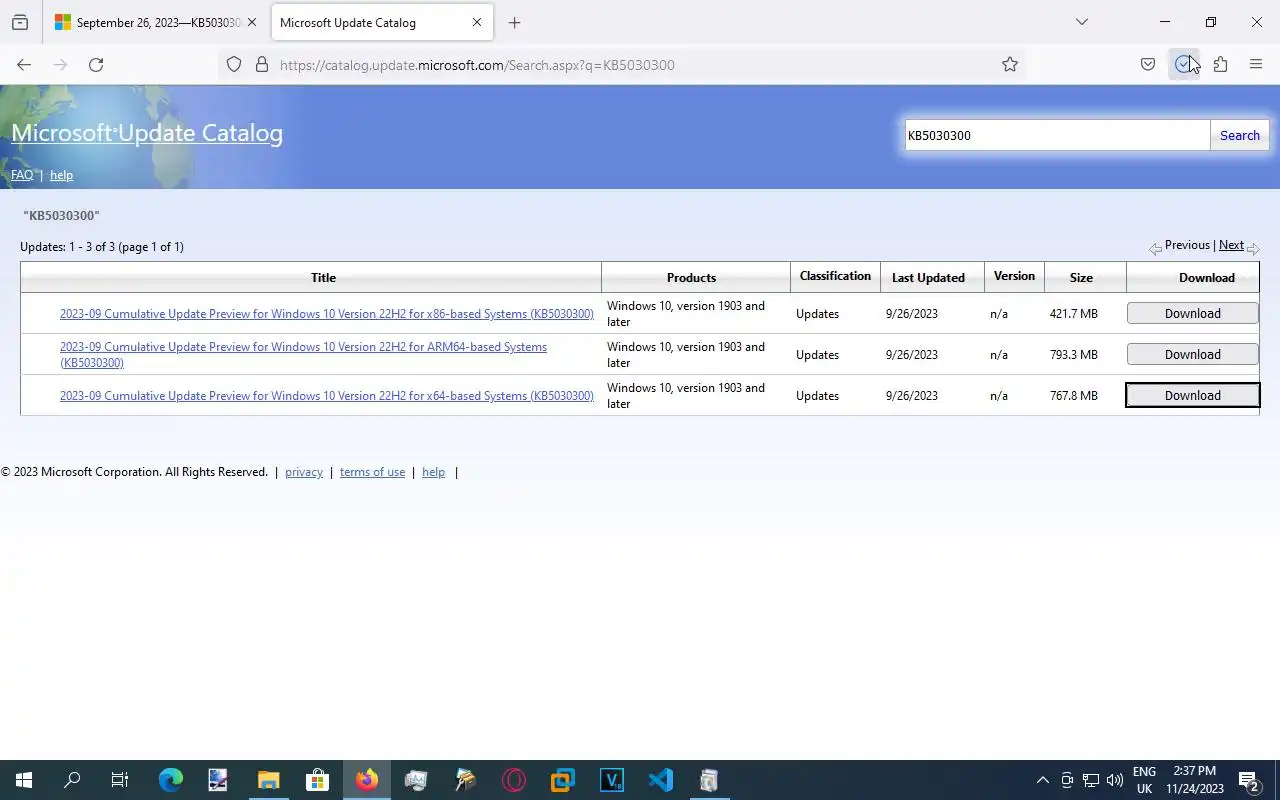This screenshot has height=800, width=1280.
Task: Download the x86-based update (421.7 MB)
Action: click(1192, 314)
